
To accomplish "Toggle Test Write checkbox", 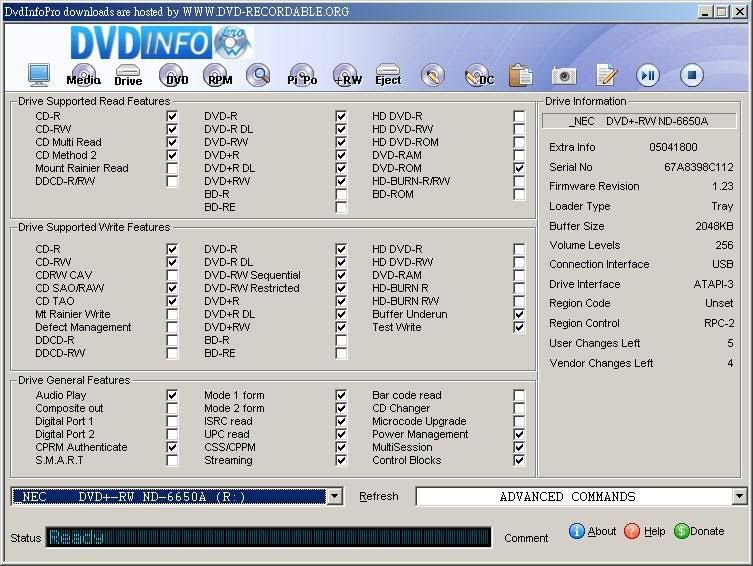I will [519, 327].
